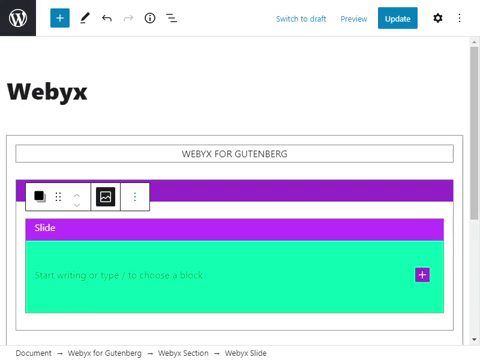Click the drag handle dots on block toolbar
Viewport: 480px width, 360px height.
pyautogui.click(x=58, y=197)
